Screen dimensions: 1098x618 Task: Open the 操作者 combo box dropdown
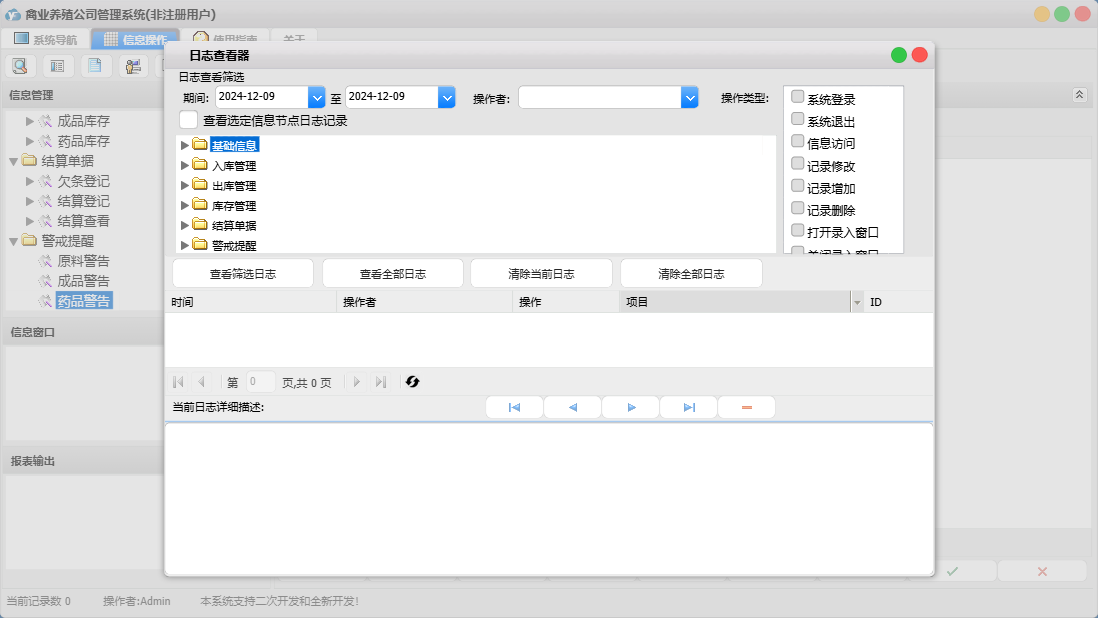pyautogui.click(x=689, y=97)
